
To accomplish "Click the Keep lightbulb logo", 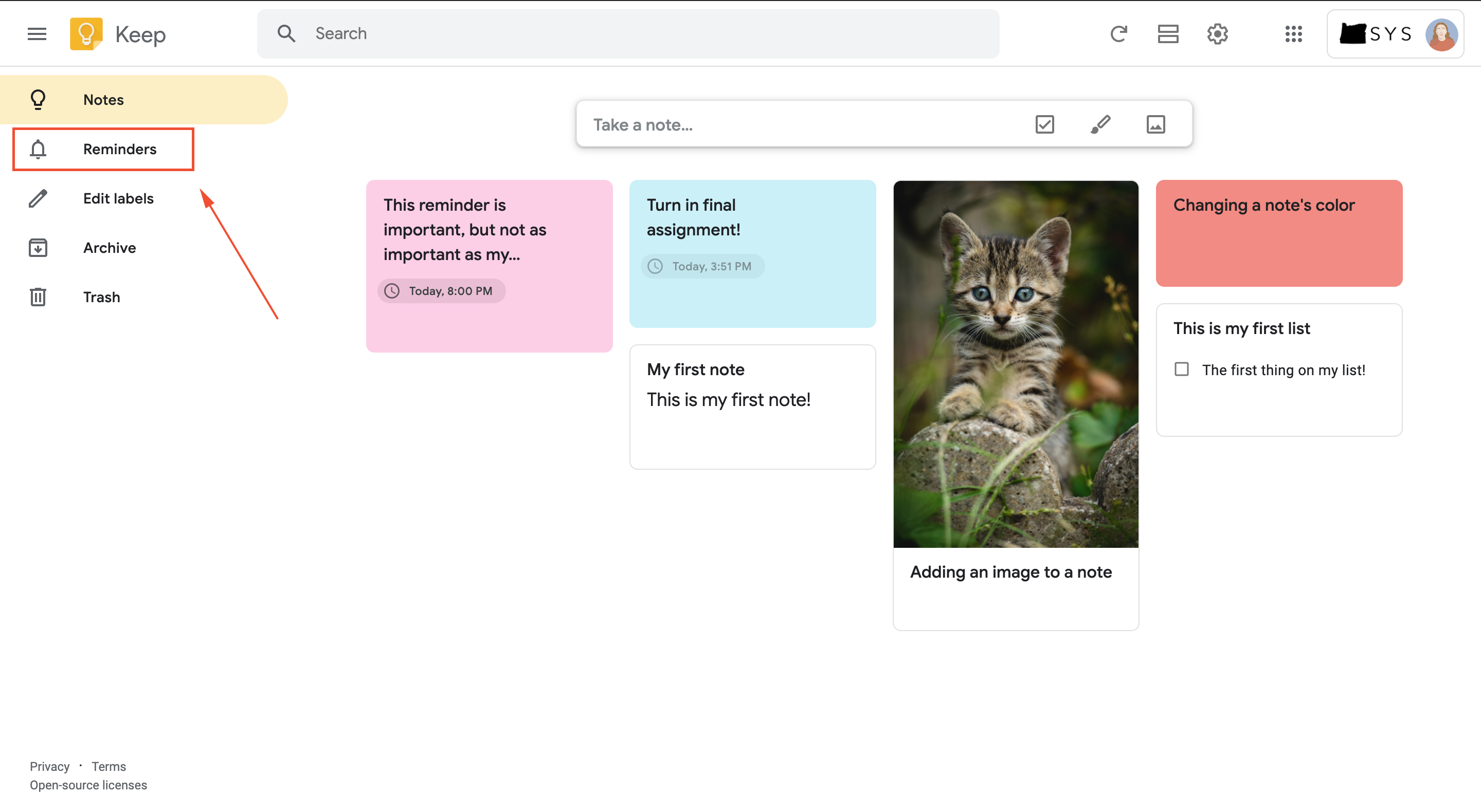I will (x=86, y=34).
